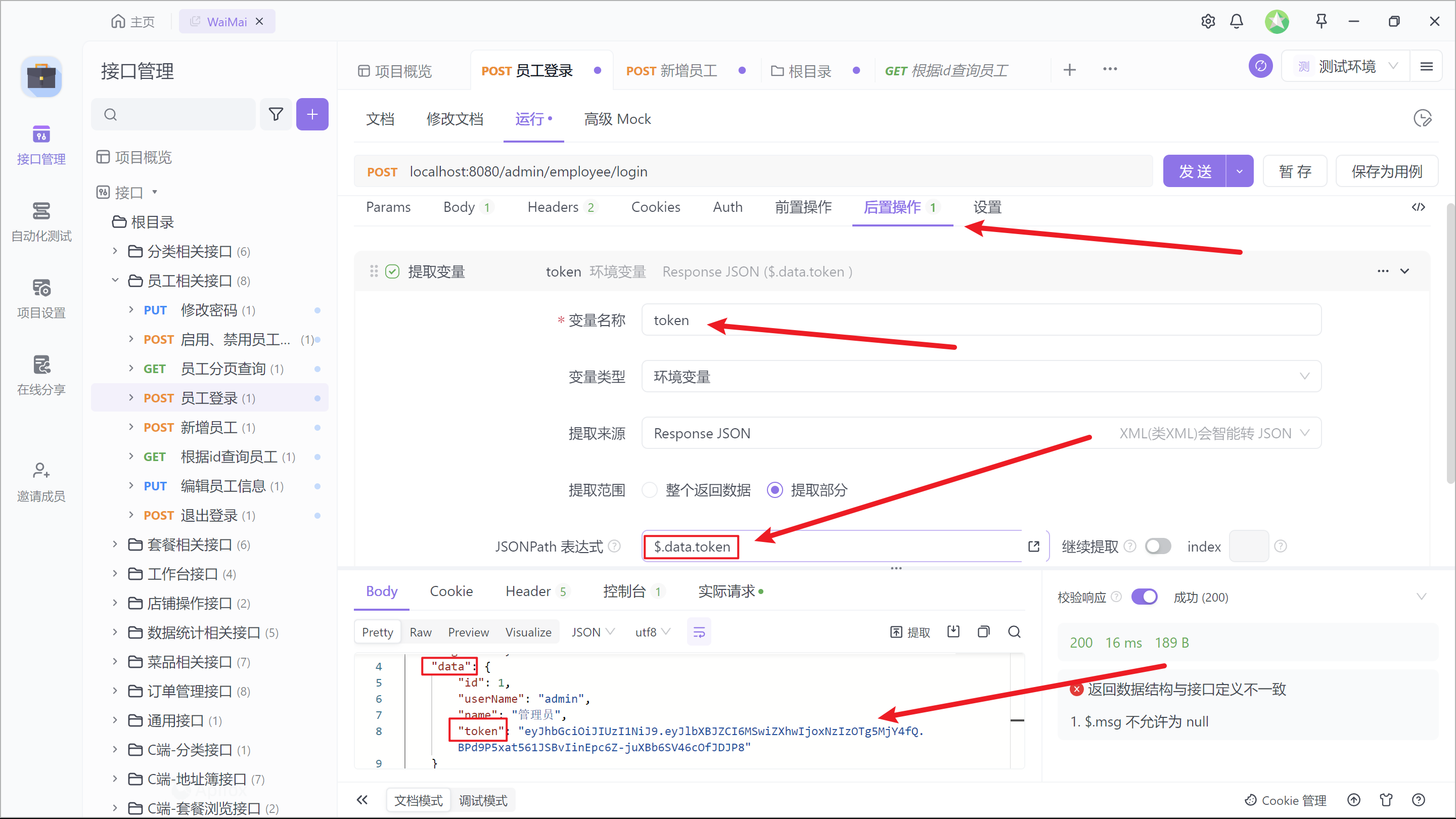The height and width of the screenshot is (819, 1456).
Task: Click the user avatar icon
Action: 1277,21
